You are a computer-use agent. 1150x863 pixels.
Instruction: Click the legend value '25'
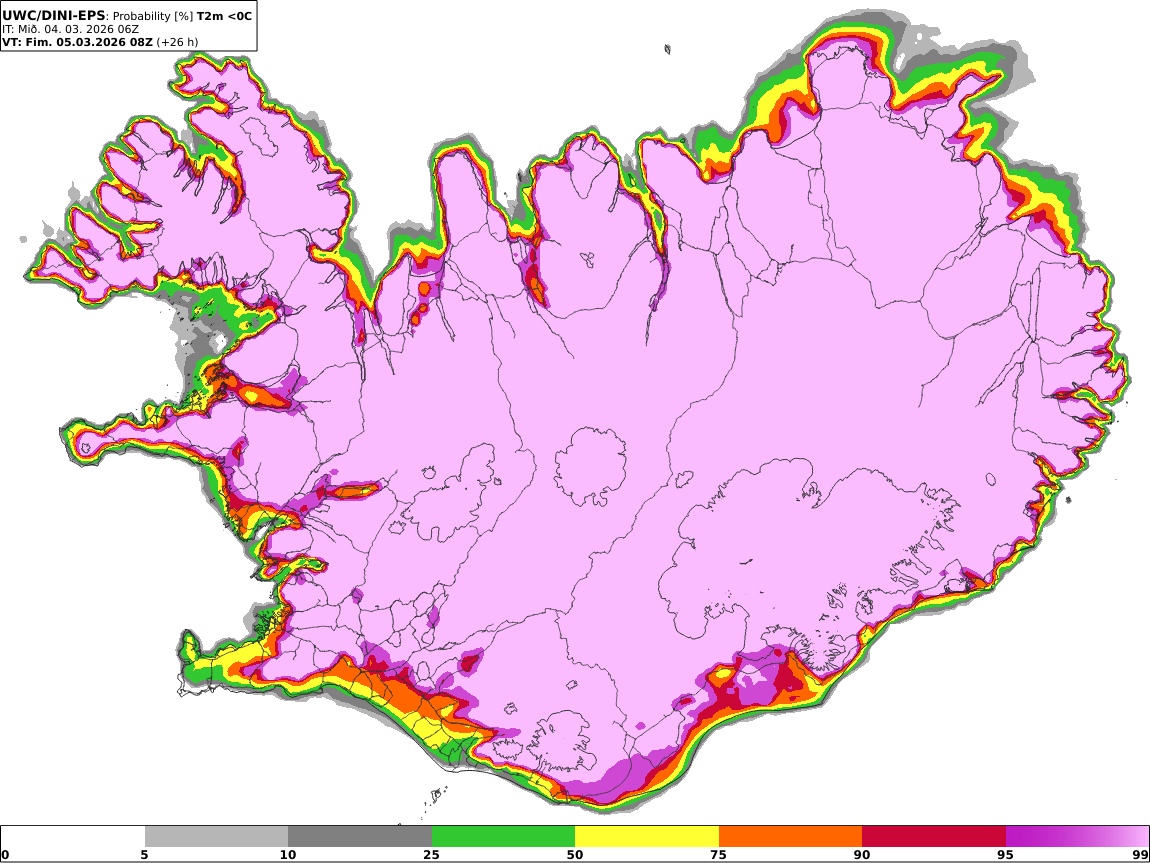coord(431,855)
